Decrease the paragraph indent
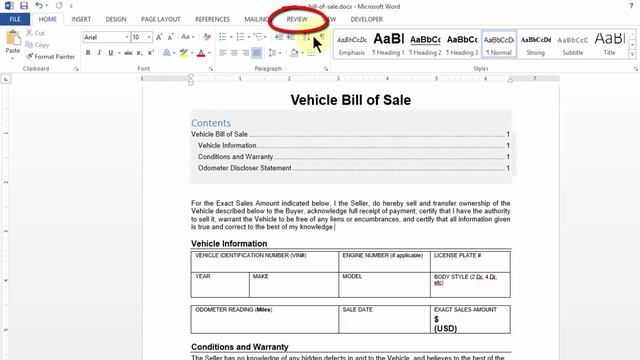Screen dimensions: 640x360 pyautogui.click(x=279, y=37)
